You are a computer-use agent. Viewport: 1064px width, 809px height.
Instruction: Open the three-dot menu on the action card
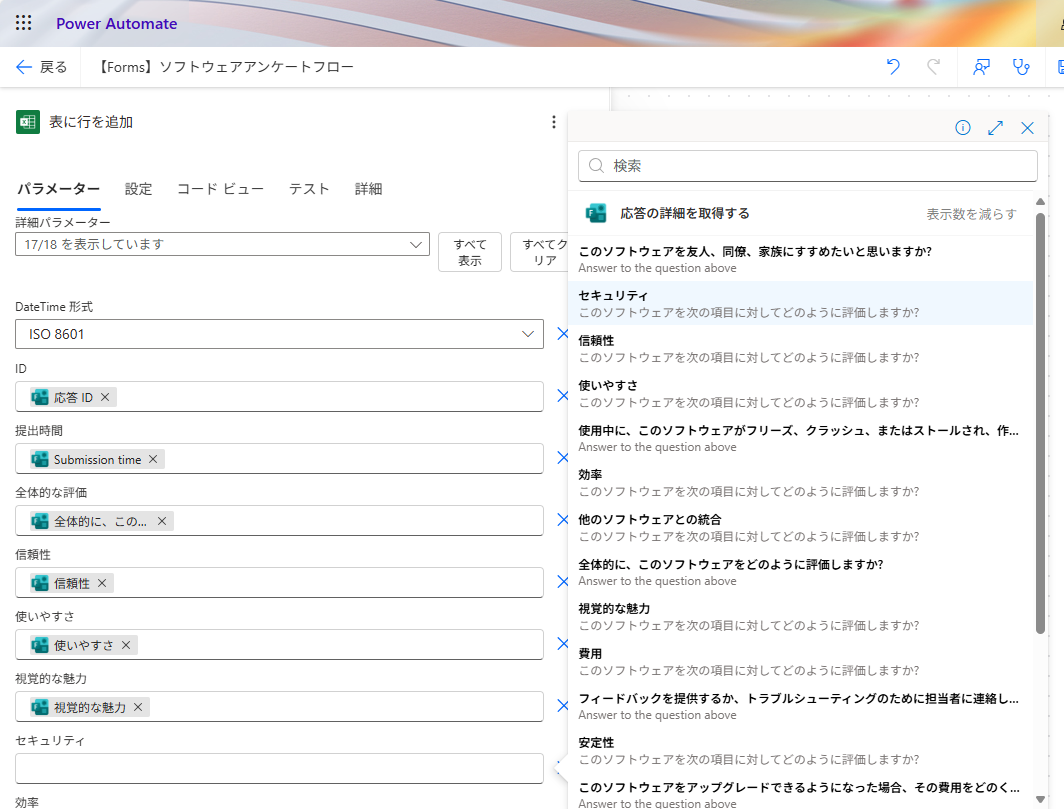point(554,121)
